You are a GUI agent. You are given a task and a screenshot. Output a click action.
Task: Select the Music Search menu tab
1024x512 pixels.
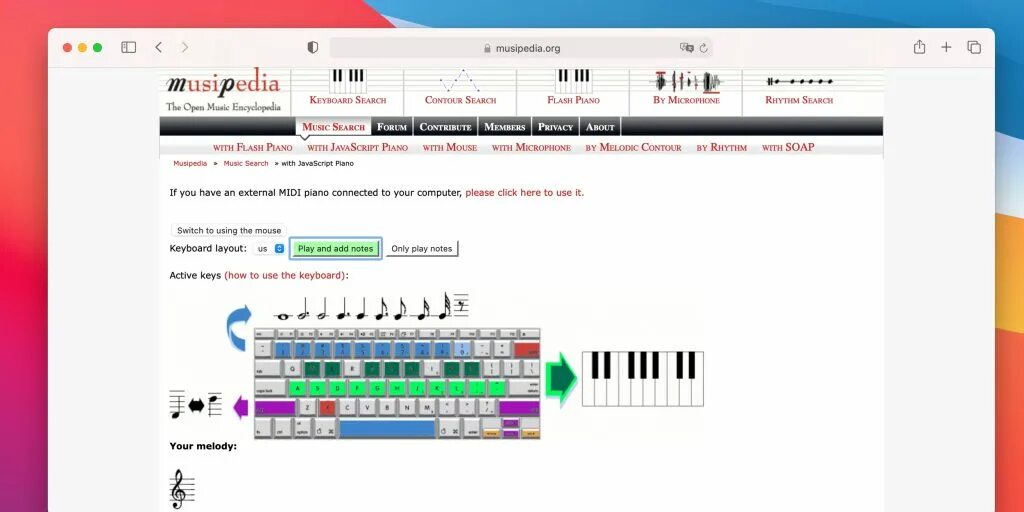(x=333, y=127)
